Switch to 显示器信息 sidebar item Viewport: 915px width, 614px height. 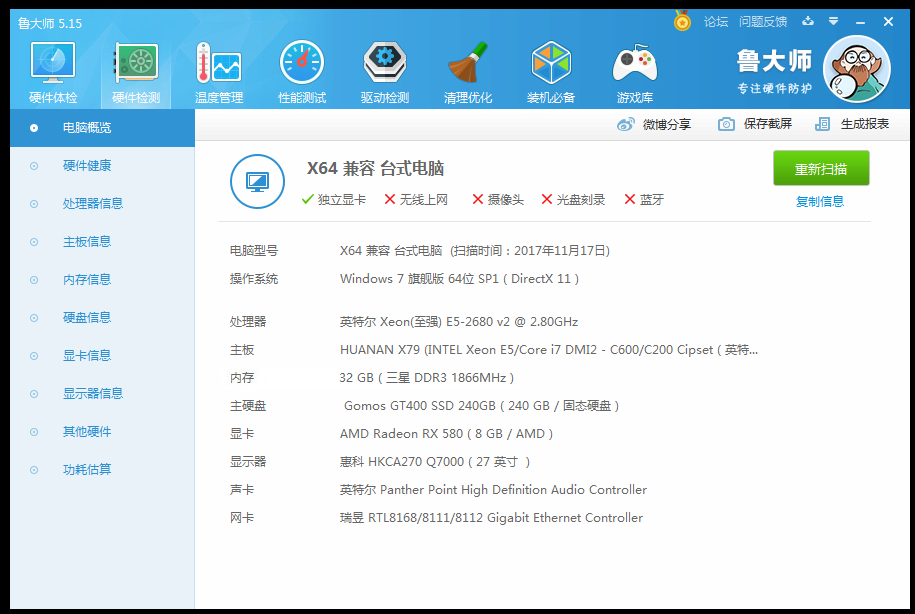pyautogui.click(x=102, y=393)
